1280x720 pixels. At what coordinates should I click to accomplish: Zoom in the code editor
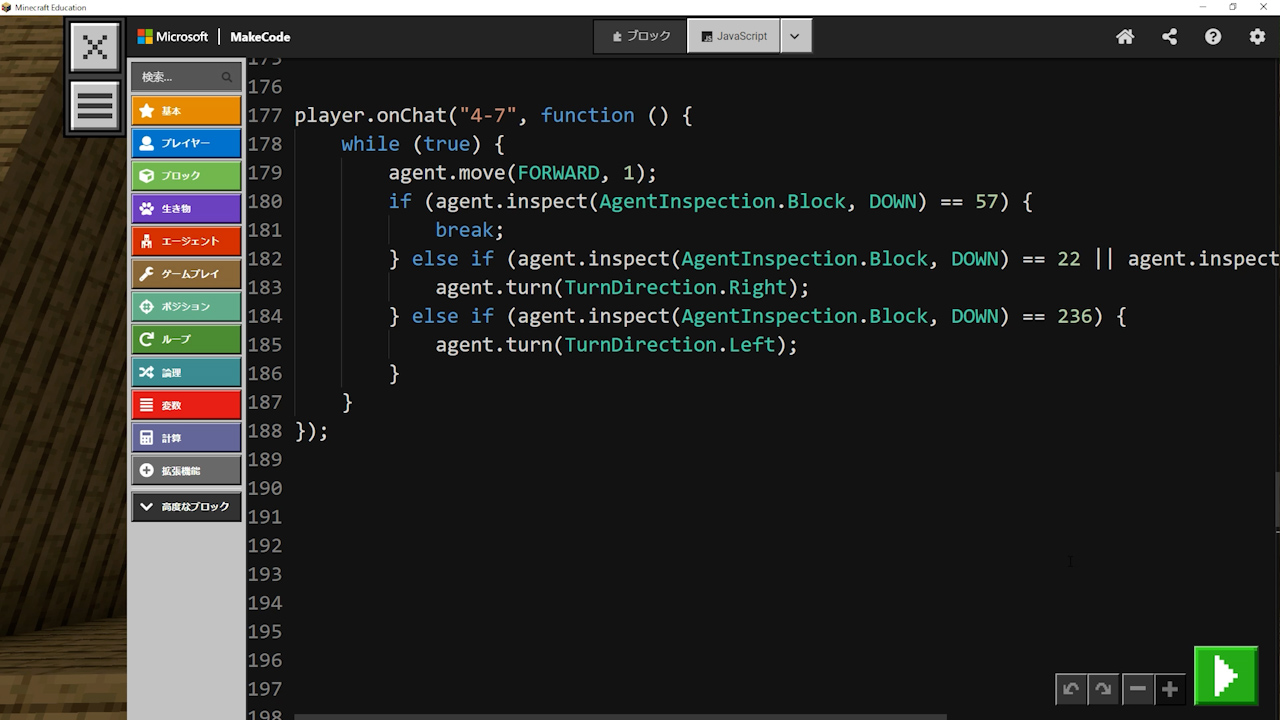pyautogui.click(x=1169, y=689)
